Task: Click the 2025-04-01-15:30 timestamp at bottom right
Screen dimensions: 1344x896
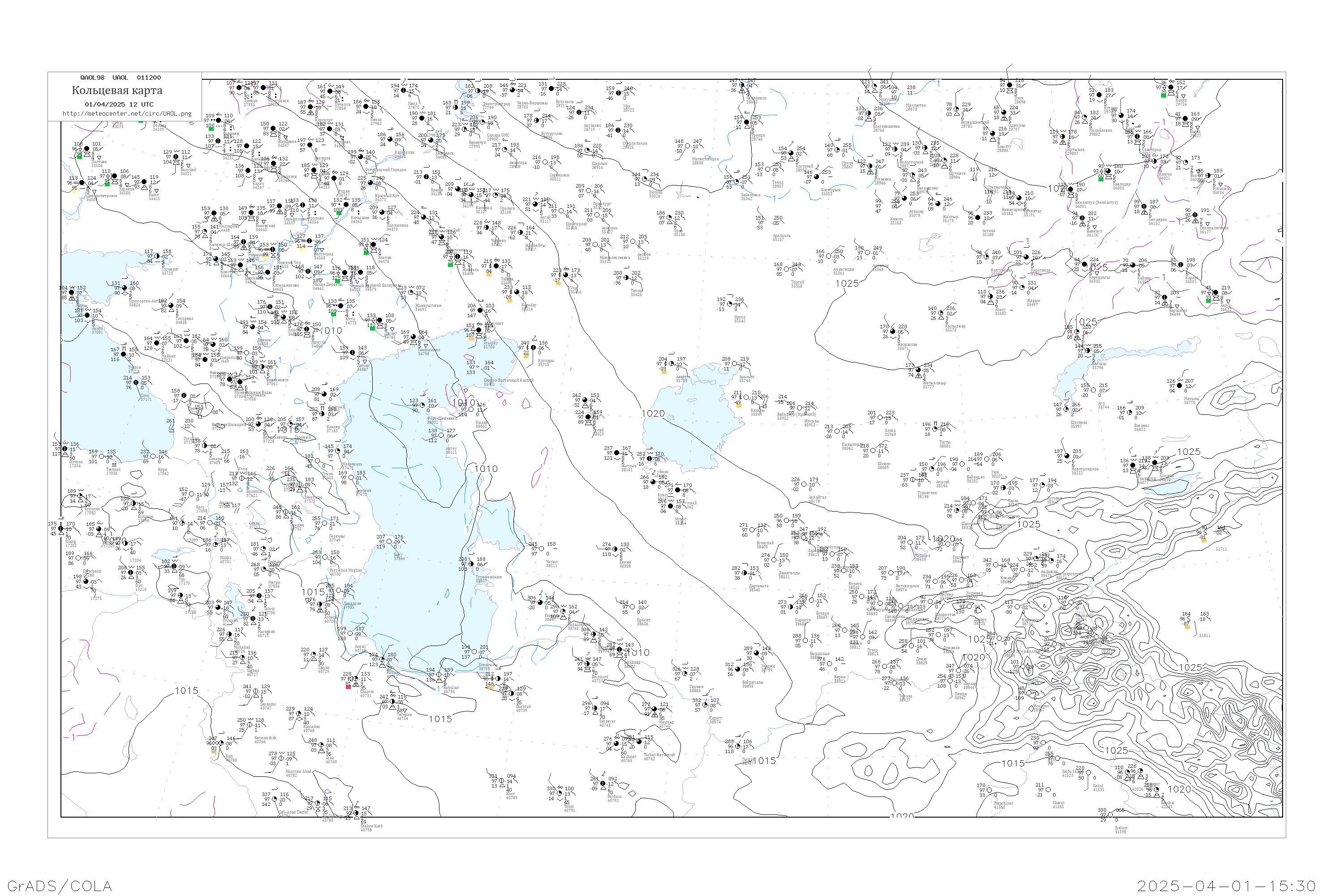Action: [x=1226, y=886]
